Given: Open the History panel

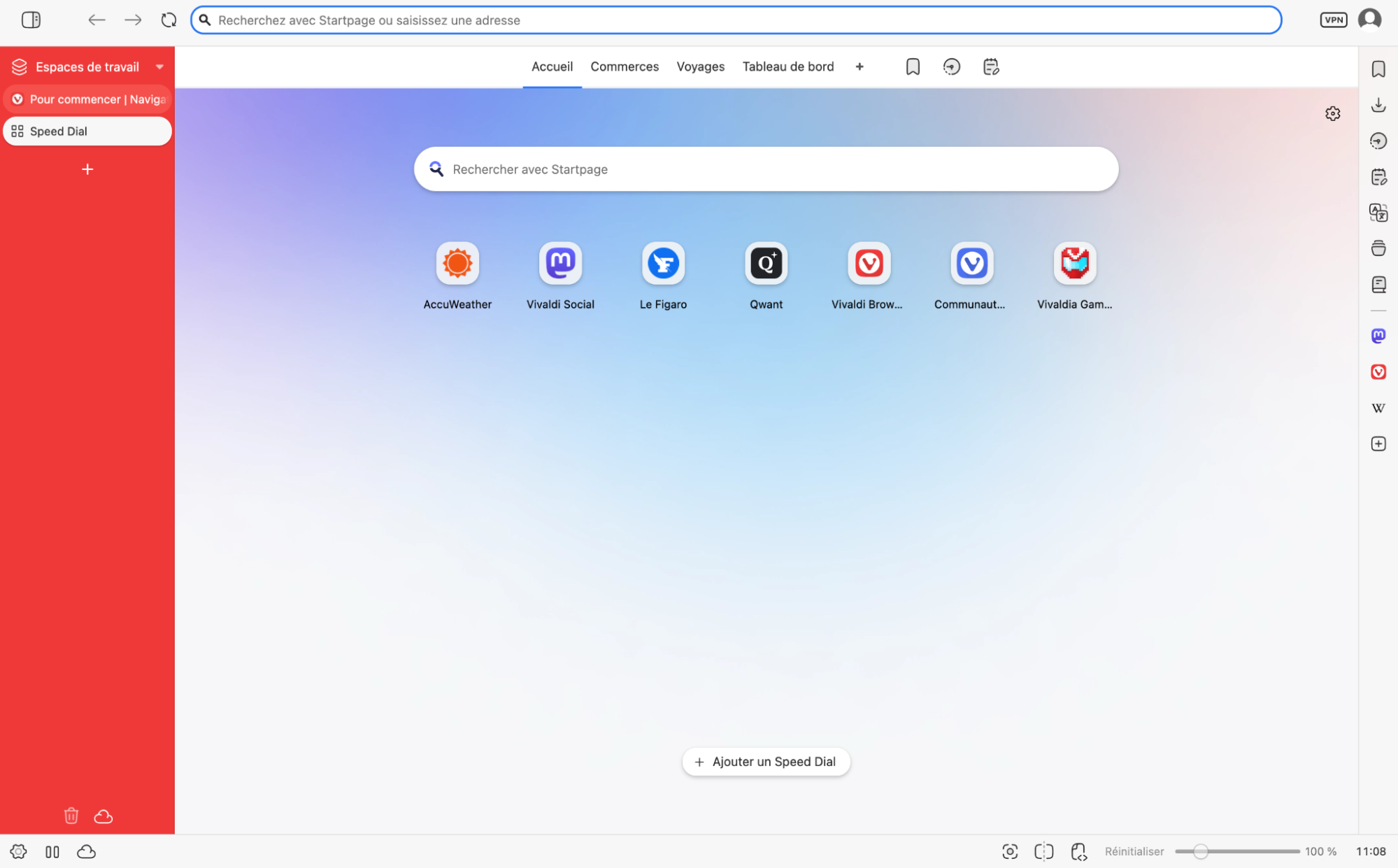Looking at the screenshot, I should (x=1378, y=141).
